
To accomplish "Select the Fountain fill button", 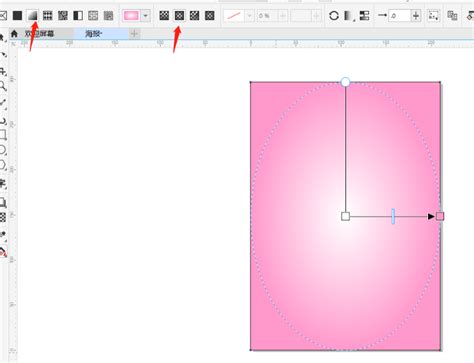I will 32,15.
